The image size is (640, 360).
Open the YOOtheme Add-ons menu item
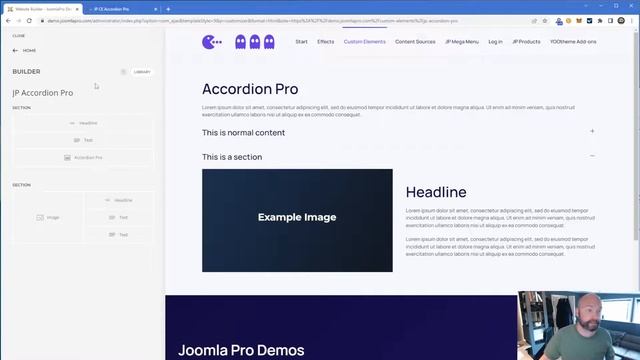pyautogui.click(x=573, y=42)
